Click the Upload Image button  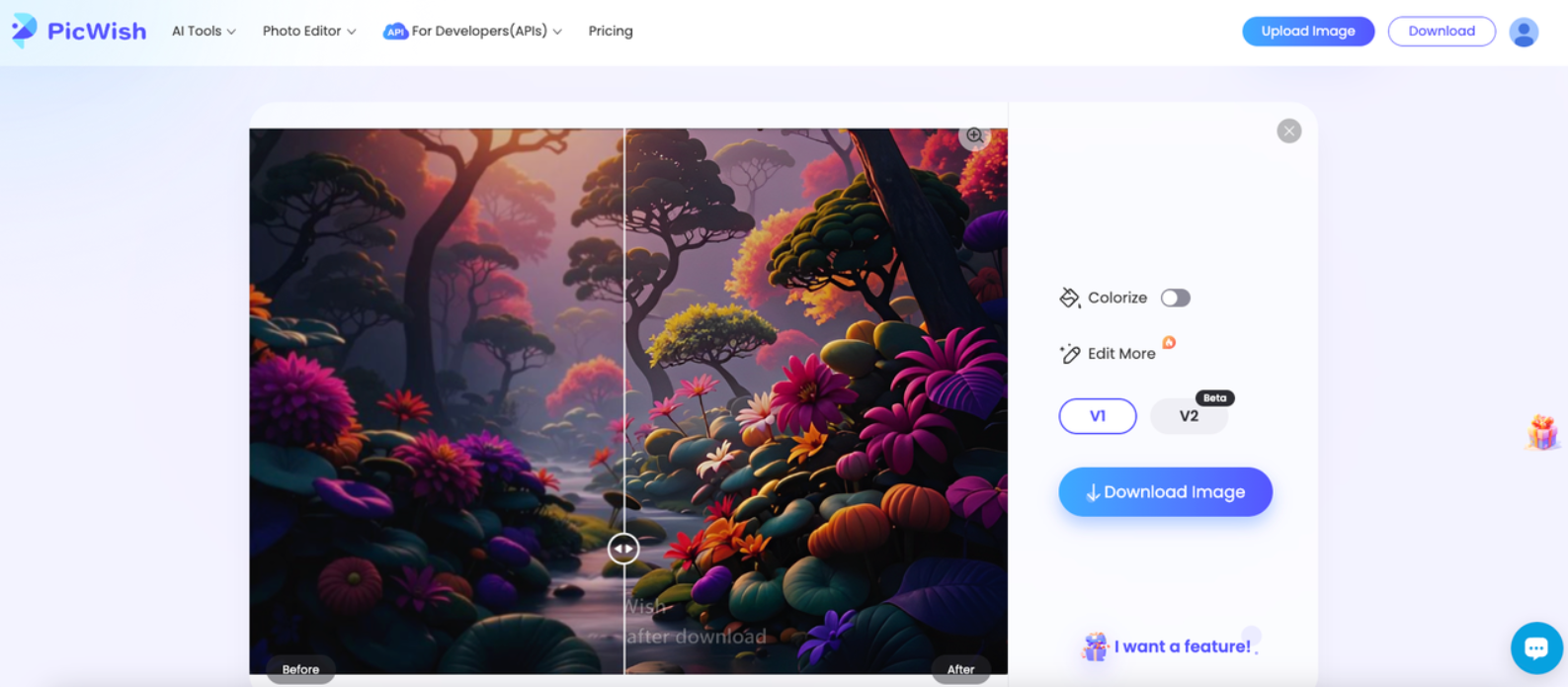[1308, 31]
